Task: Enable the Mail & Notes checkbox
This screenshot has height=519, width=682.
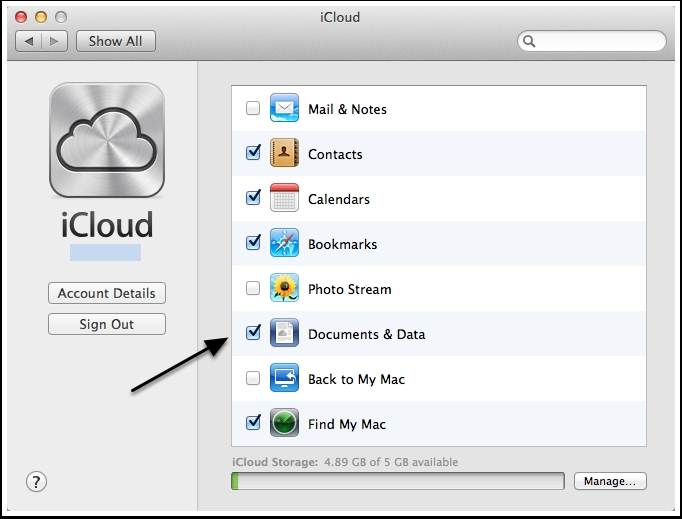Action: (x=253, y=108)
